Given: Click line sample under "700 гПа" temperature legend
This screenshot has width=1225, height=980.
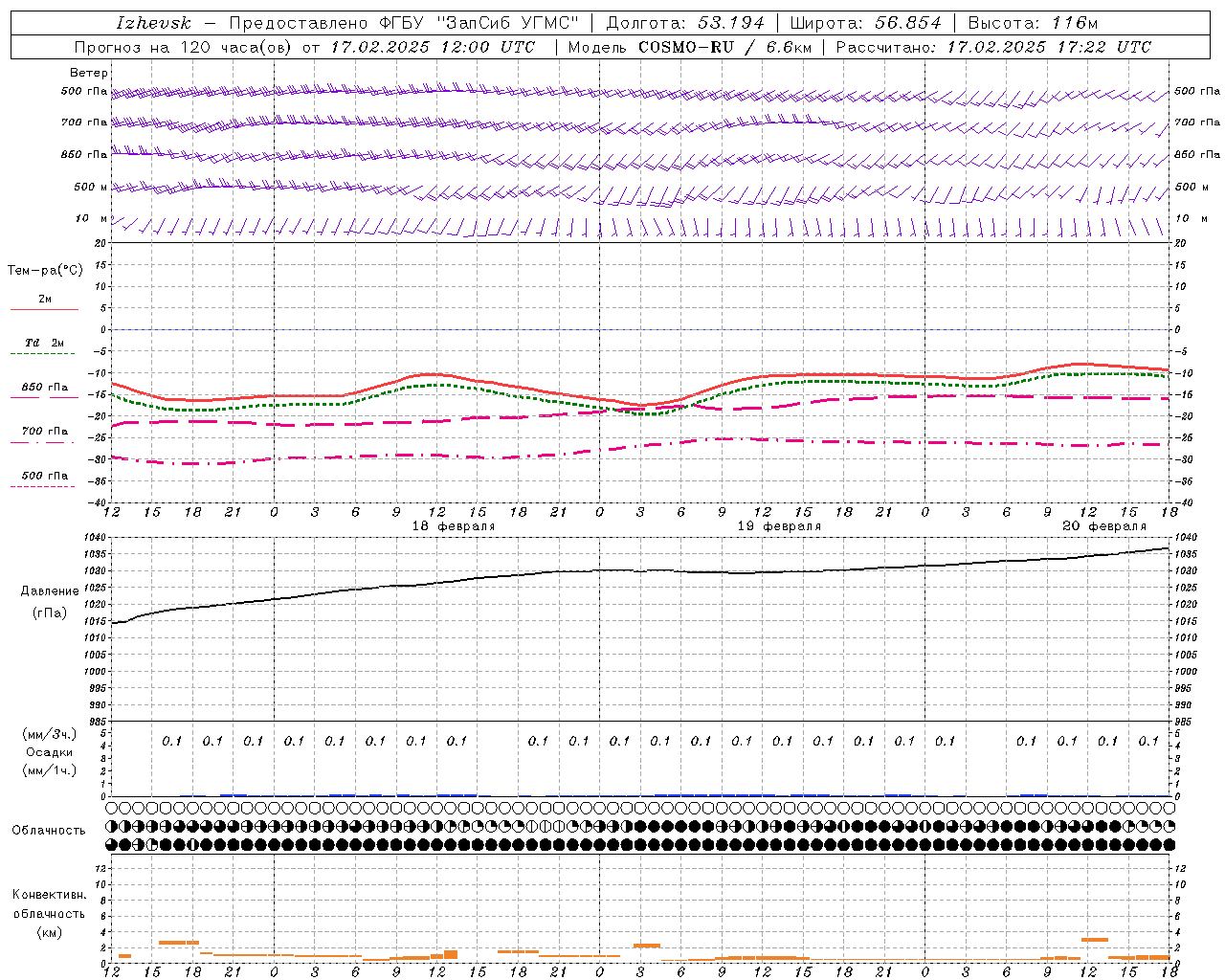Looking at the screenshot, I should coord(44,443).
